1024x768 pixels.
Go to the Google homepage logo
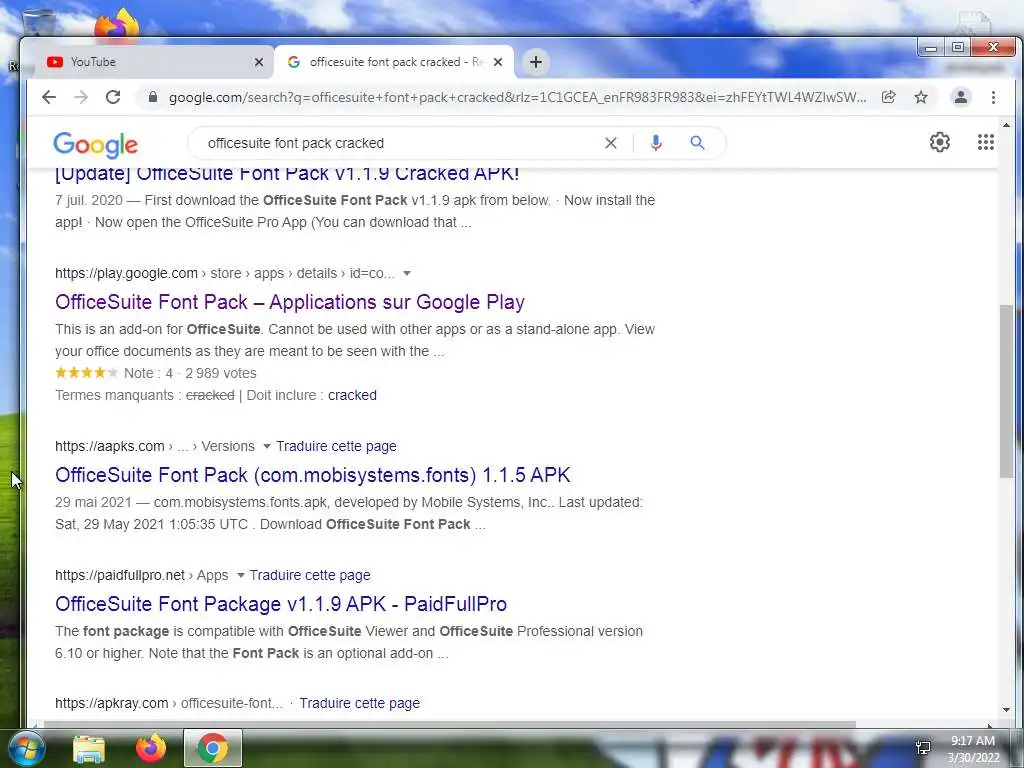click(95, 145)
